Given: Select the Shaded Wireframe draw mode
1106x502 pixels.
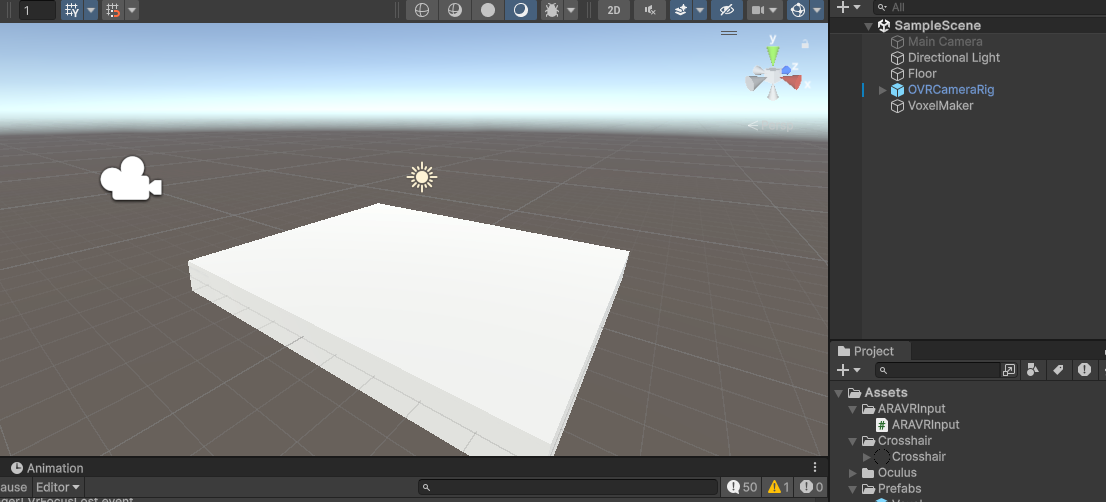Looking at the screenshot, I should point(455,10).
